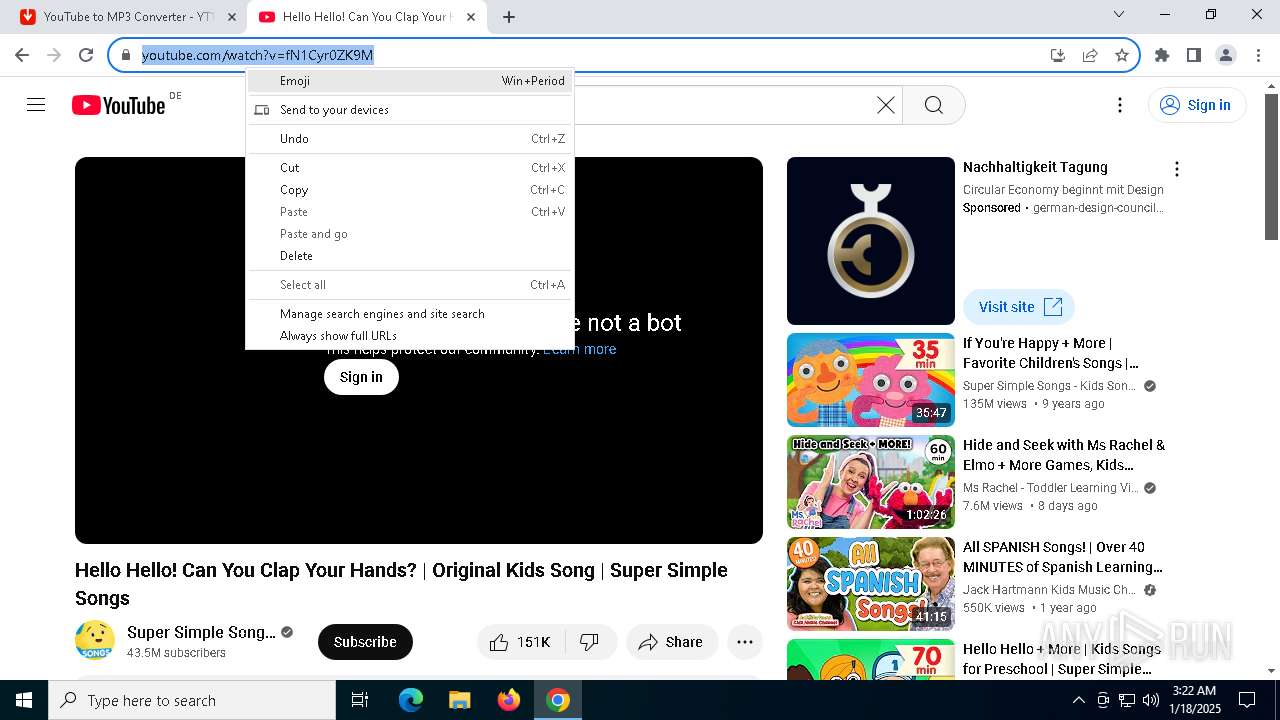Launch Microsoft Edge from the taskbar
This screenshot has width=1280, height=720.
point(411,700)
